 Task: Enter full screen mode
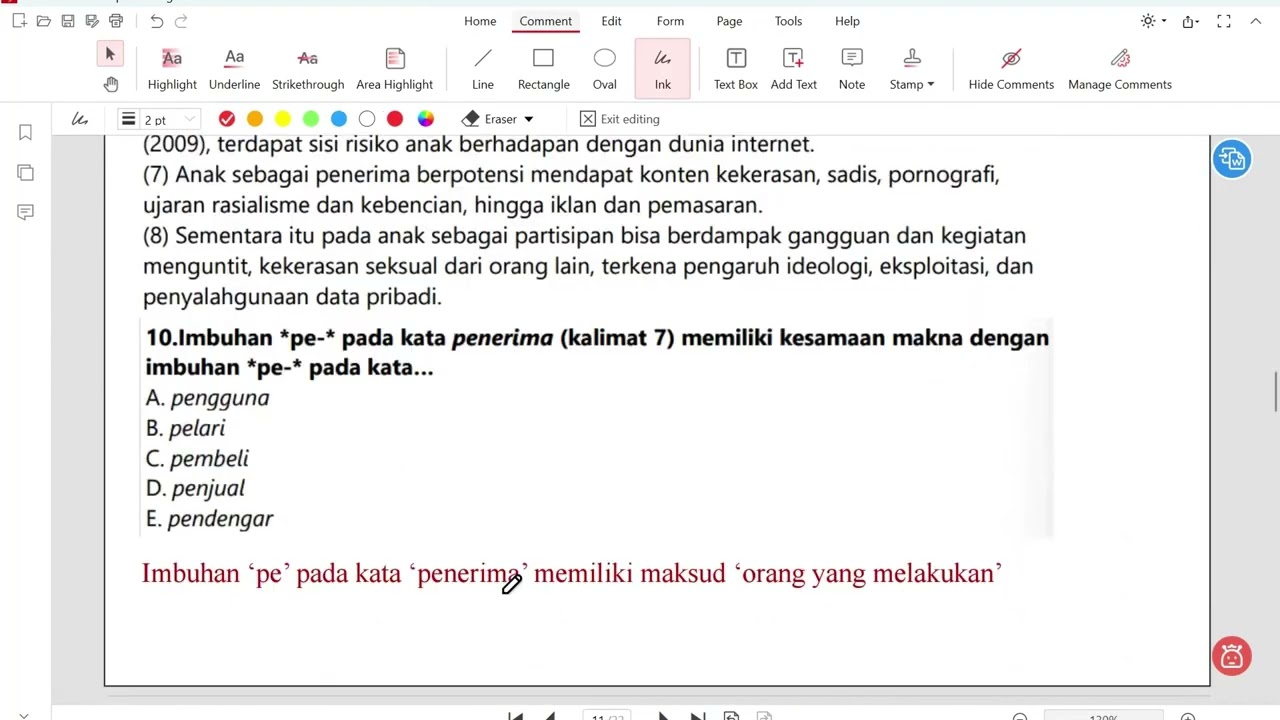click(1223, 21)
